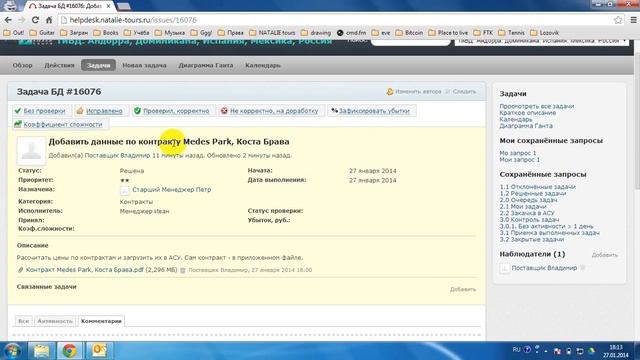Open the Диаграмма Ганта tab

point(206,65)
